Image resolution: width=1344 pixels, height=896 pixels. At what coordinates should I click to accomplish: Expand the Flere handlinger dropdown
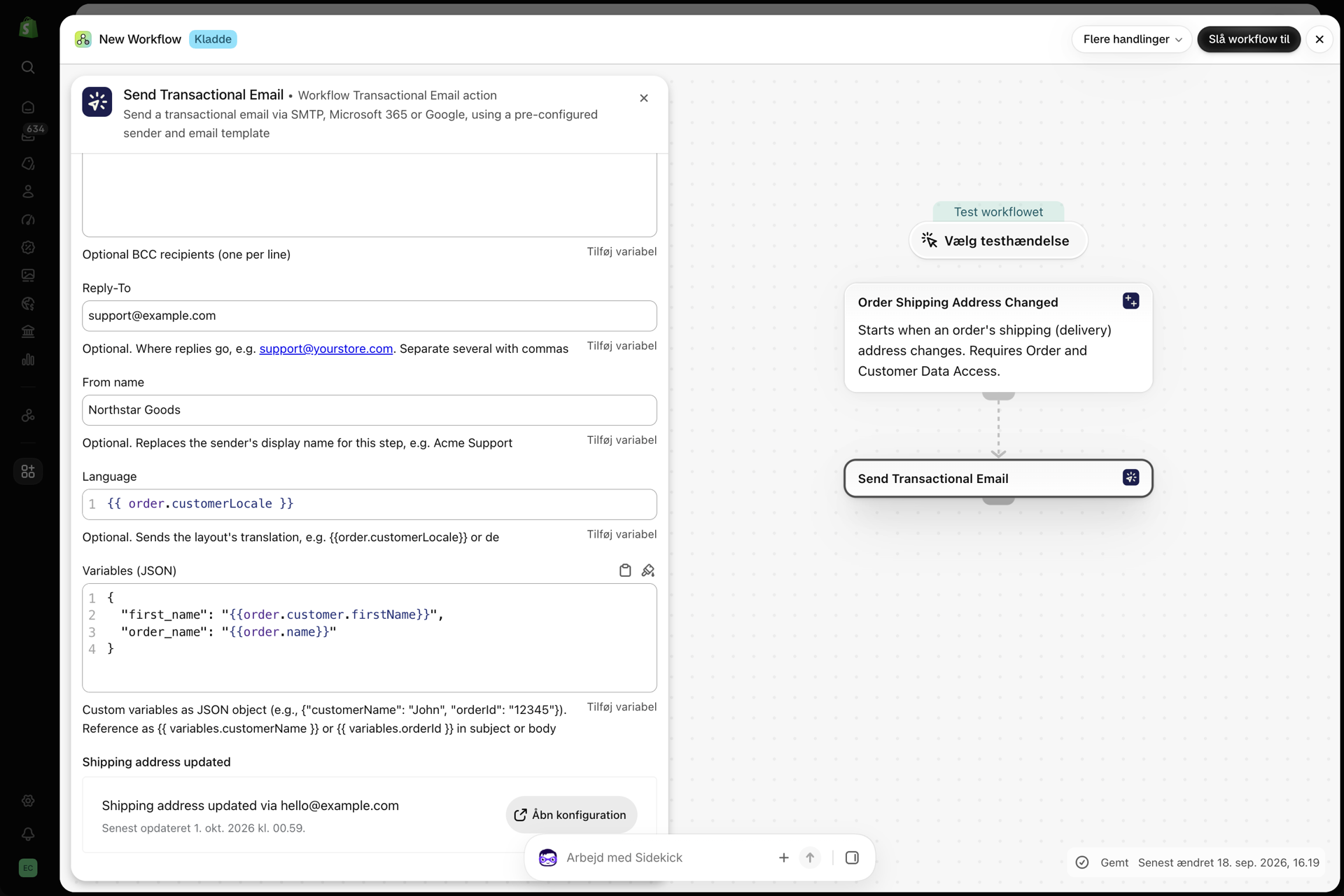(1131, 39)
